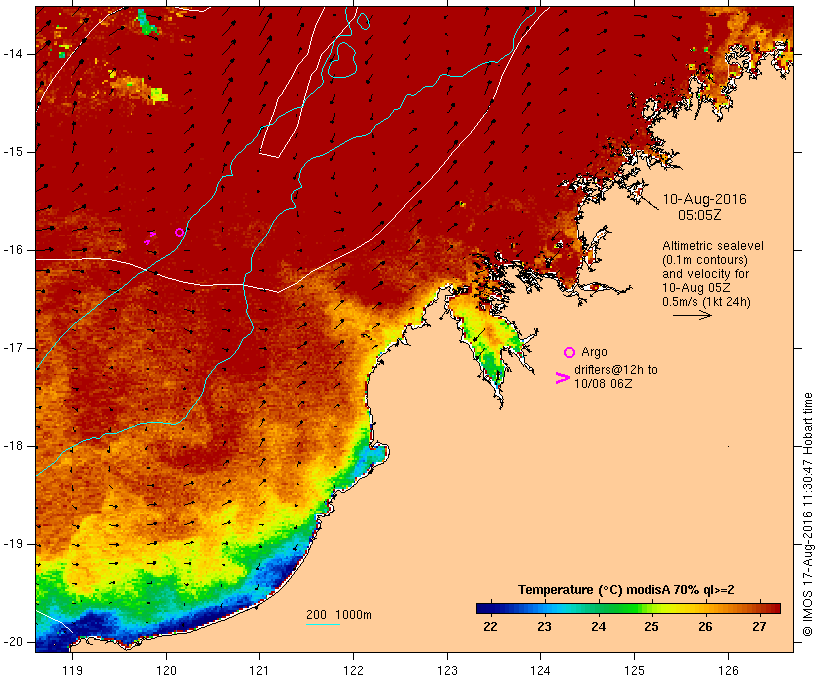
Task: Click the latitude axis label -19
Action: (13, 544)
